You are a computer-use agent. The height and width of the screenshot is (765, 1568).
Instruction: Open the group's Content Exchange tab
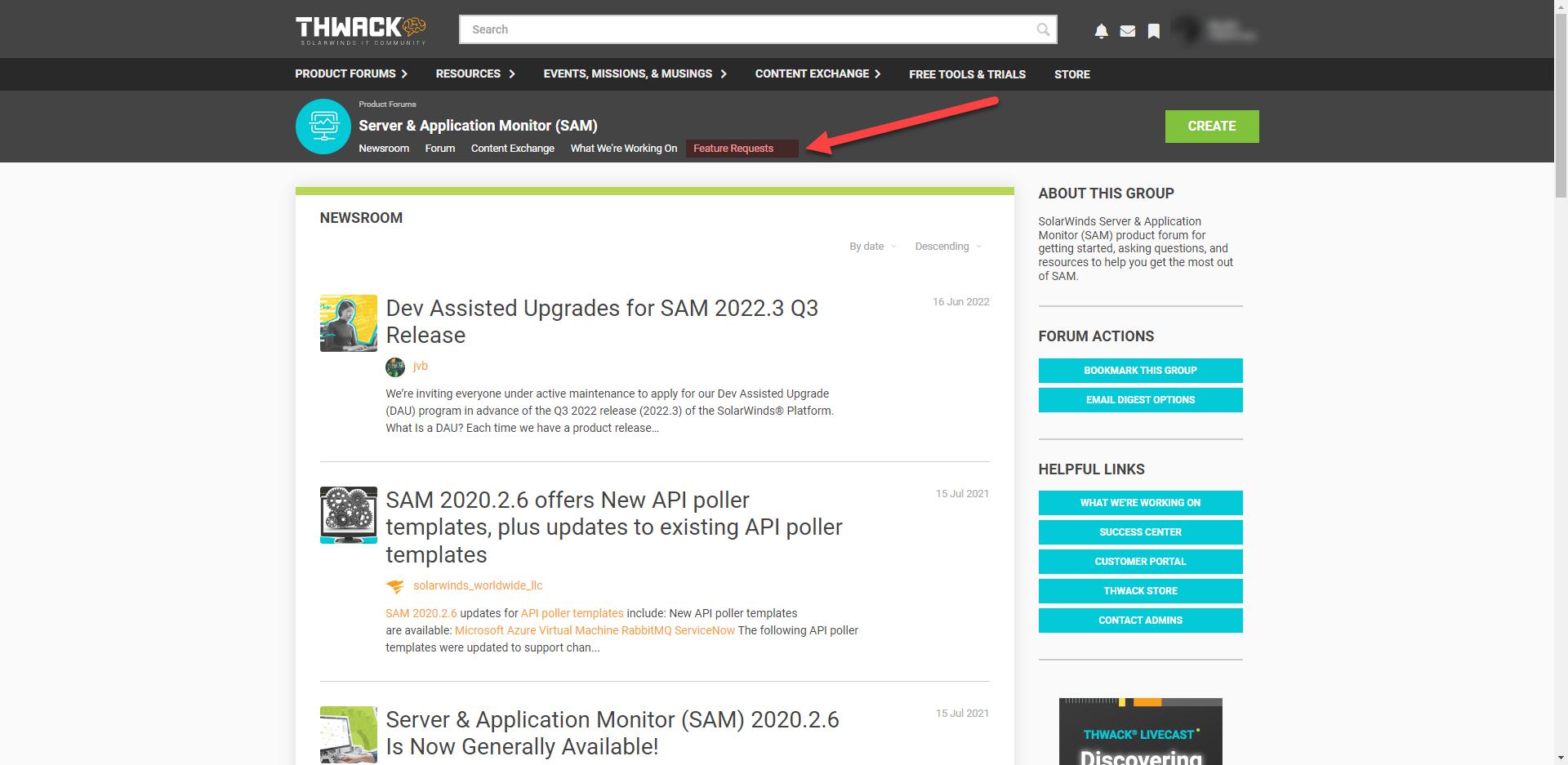click(x=513, y=149)
